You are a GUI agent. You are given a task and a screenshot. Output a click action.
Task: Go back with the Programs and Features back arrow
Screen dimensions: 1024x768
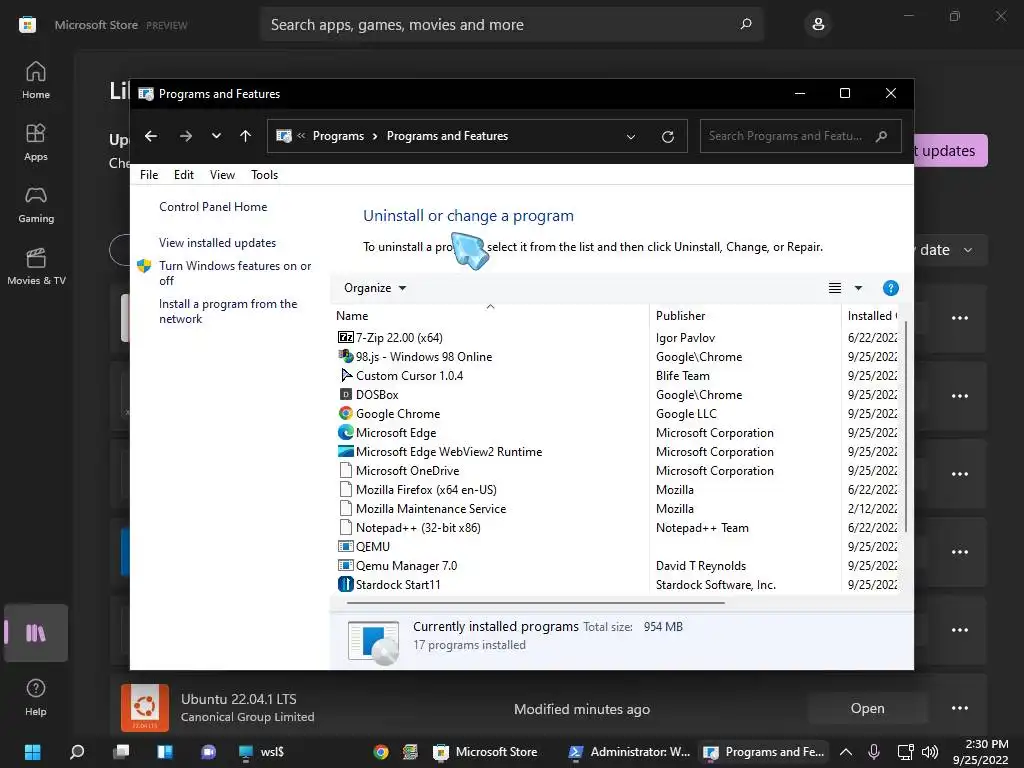click(x=151, y=136)
